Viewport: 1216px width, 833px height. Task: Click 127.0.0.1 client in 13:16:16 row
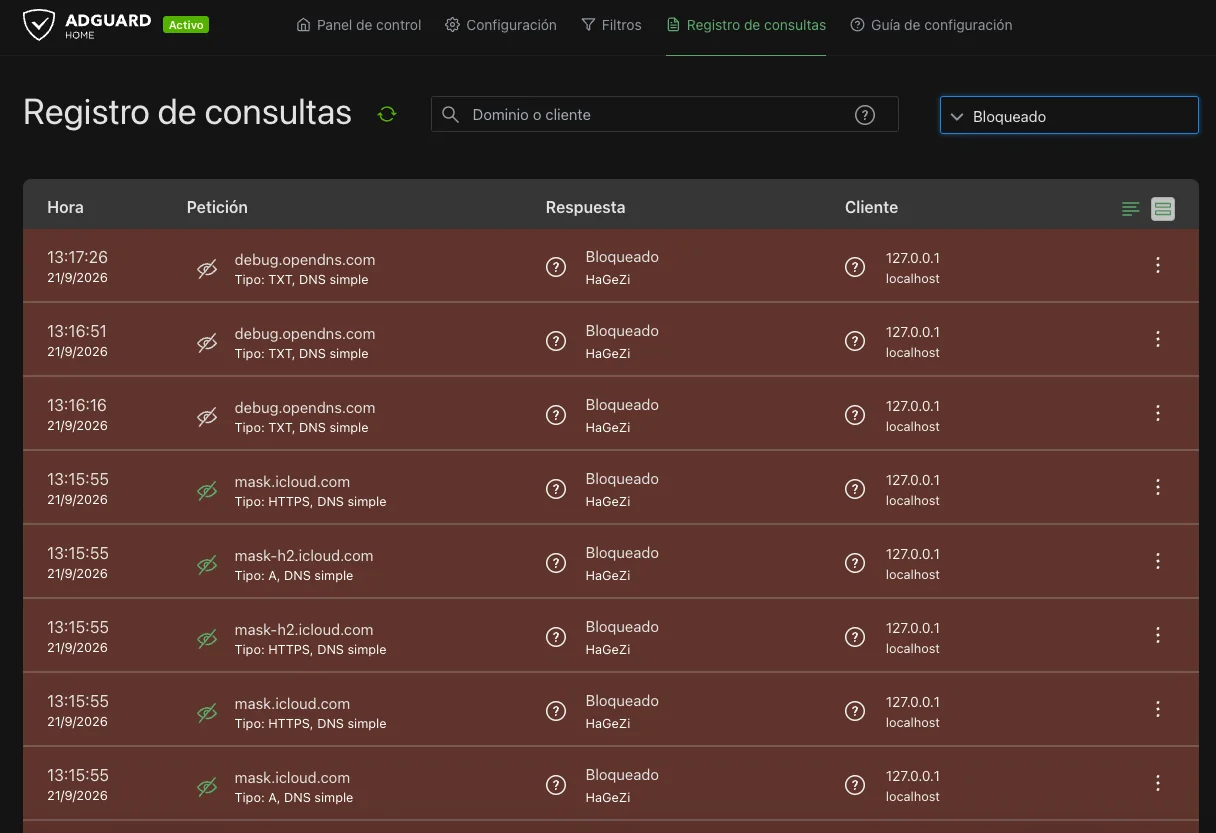(x=912, y=406)
